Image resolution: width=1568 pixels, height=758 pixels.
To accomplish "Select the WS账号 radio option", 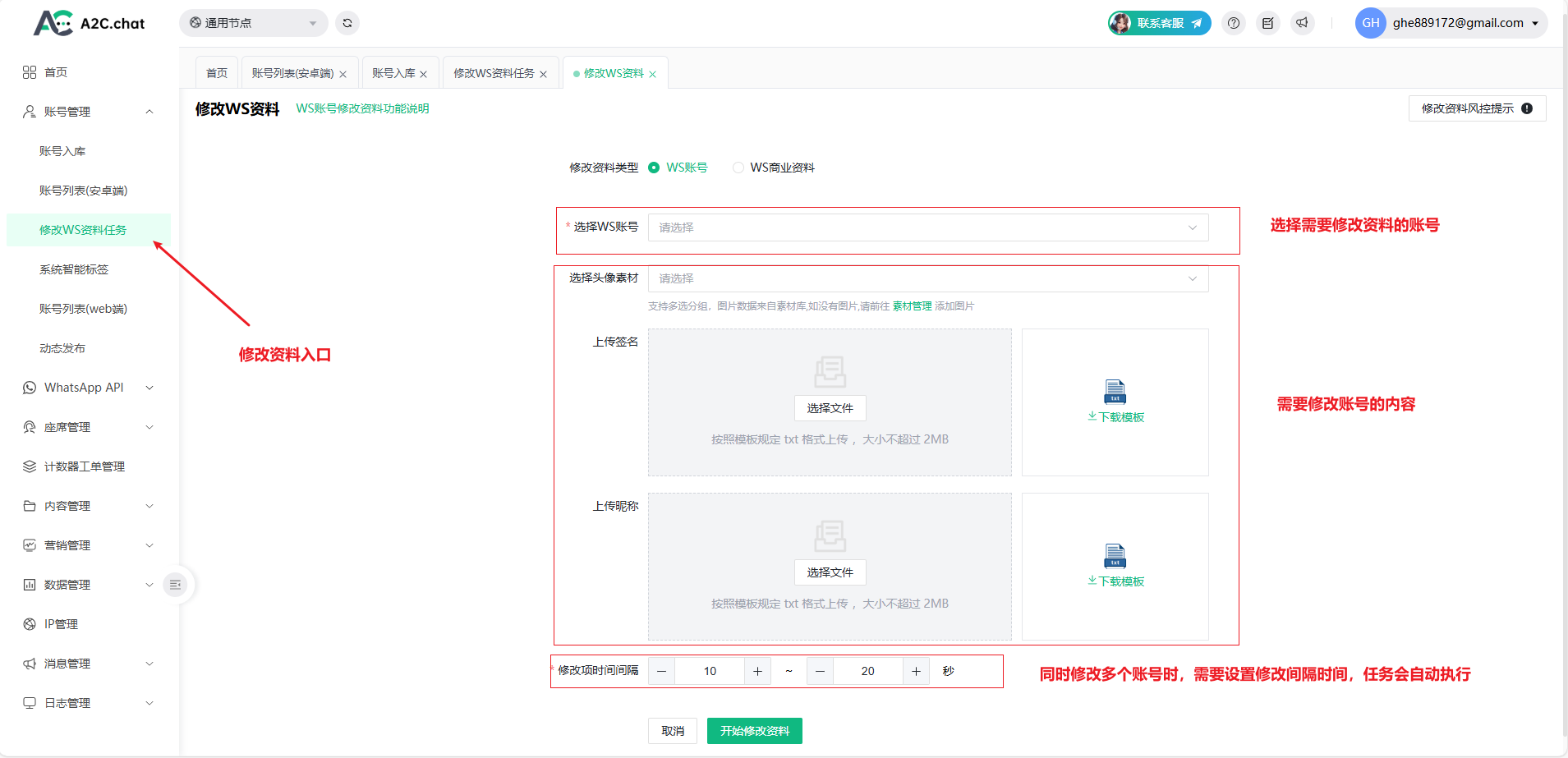I will pyautogui.click(x=654, y=168).
